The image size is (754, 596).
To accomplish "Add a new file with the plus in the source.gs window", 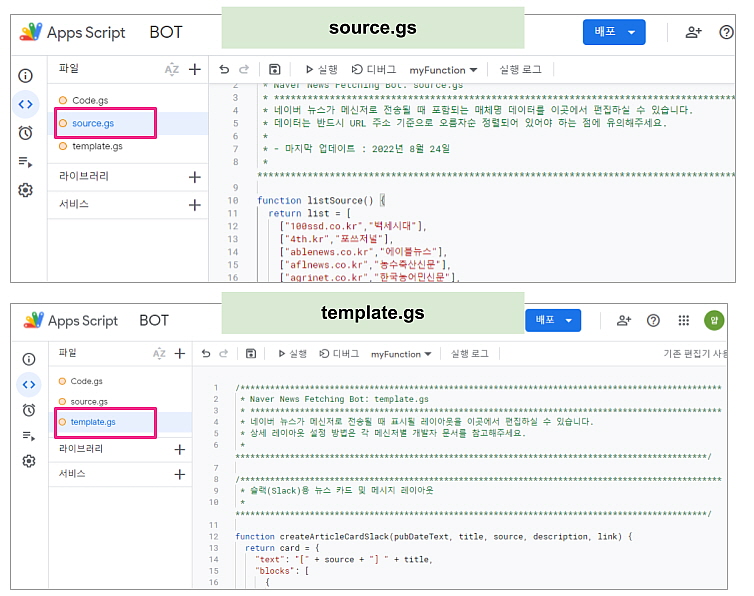I will tap(195, 70).
